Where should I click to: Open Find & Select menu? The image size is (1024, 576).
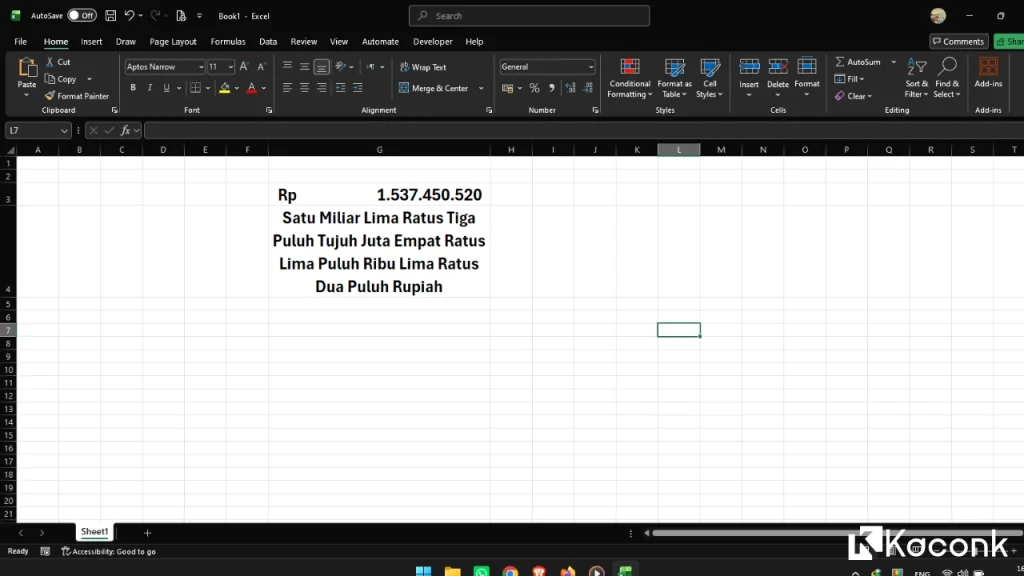947,78
